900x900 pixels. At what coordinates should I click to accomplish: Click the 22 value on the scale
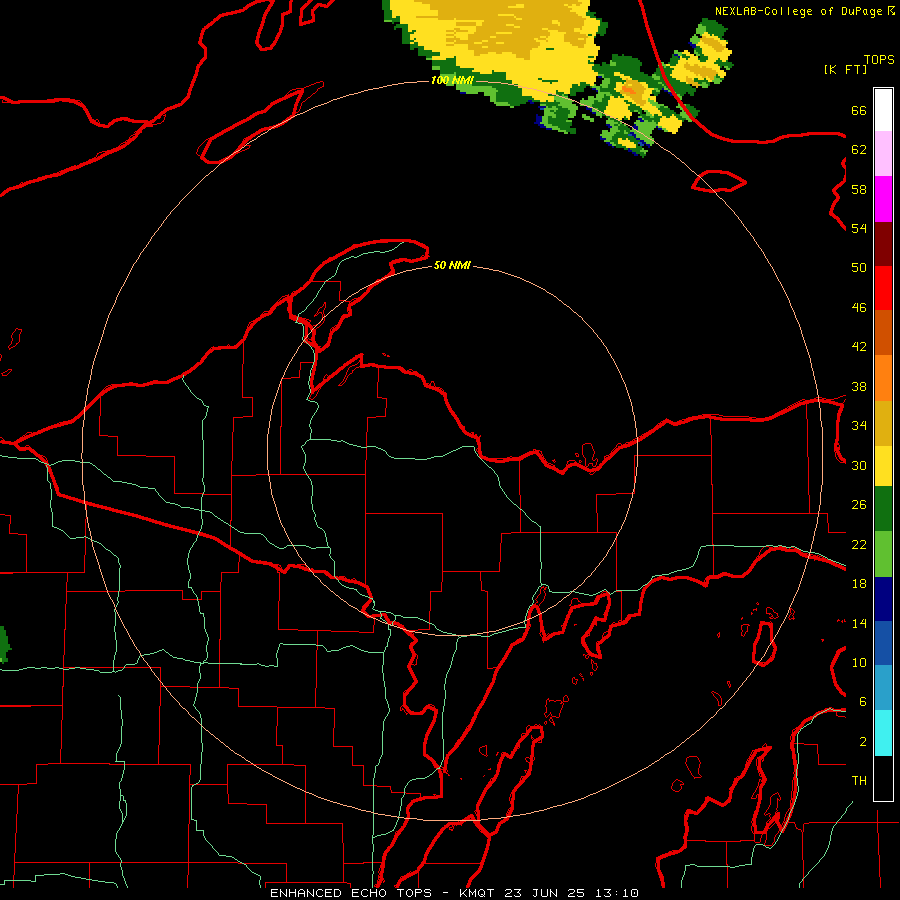click(859, 544)
